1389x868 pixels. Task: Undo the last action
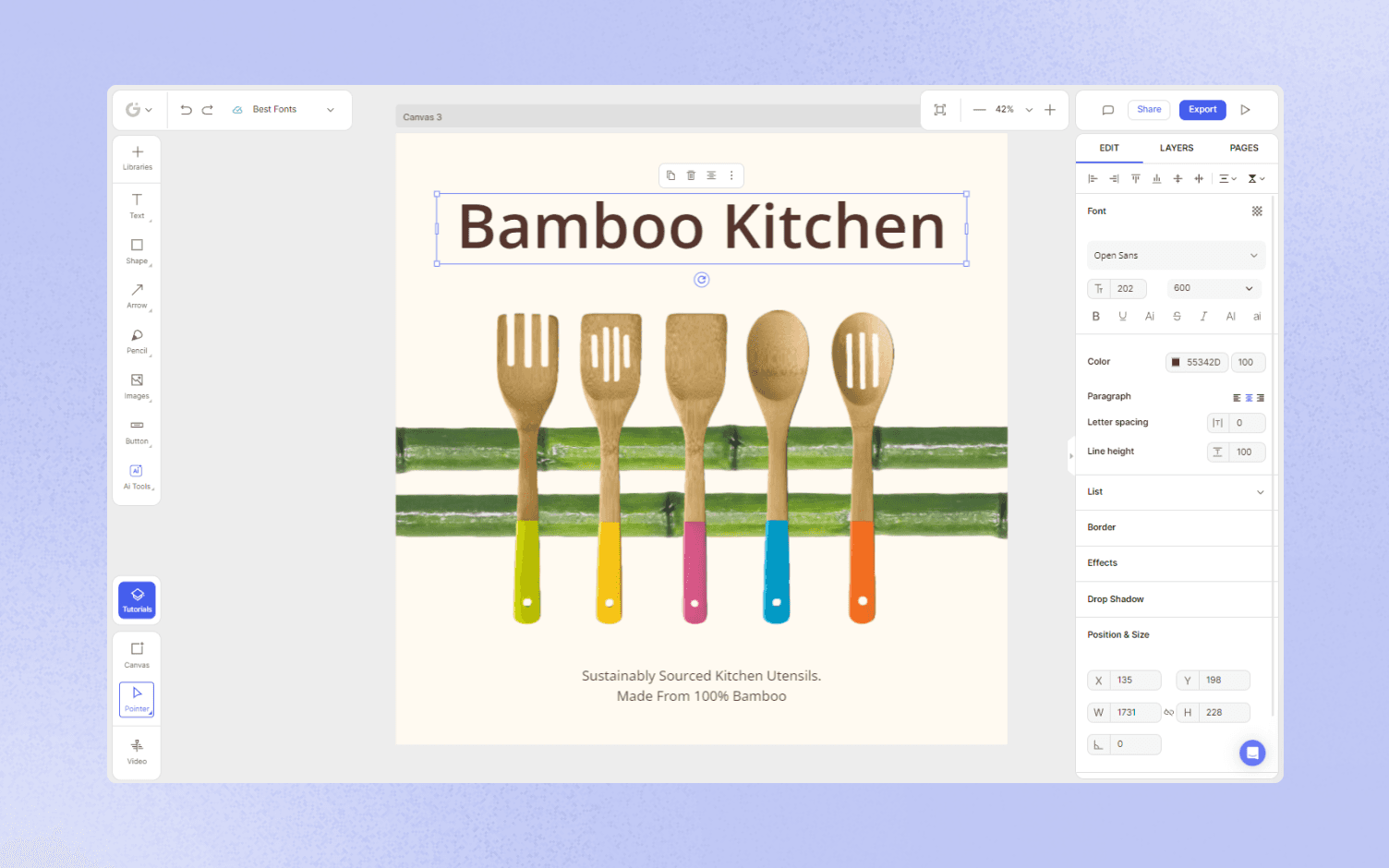tap(186, 109)
